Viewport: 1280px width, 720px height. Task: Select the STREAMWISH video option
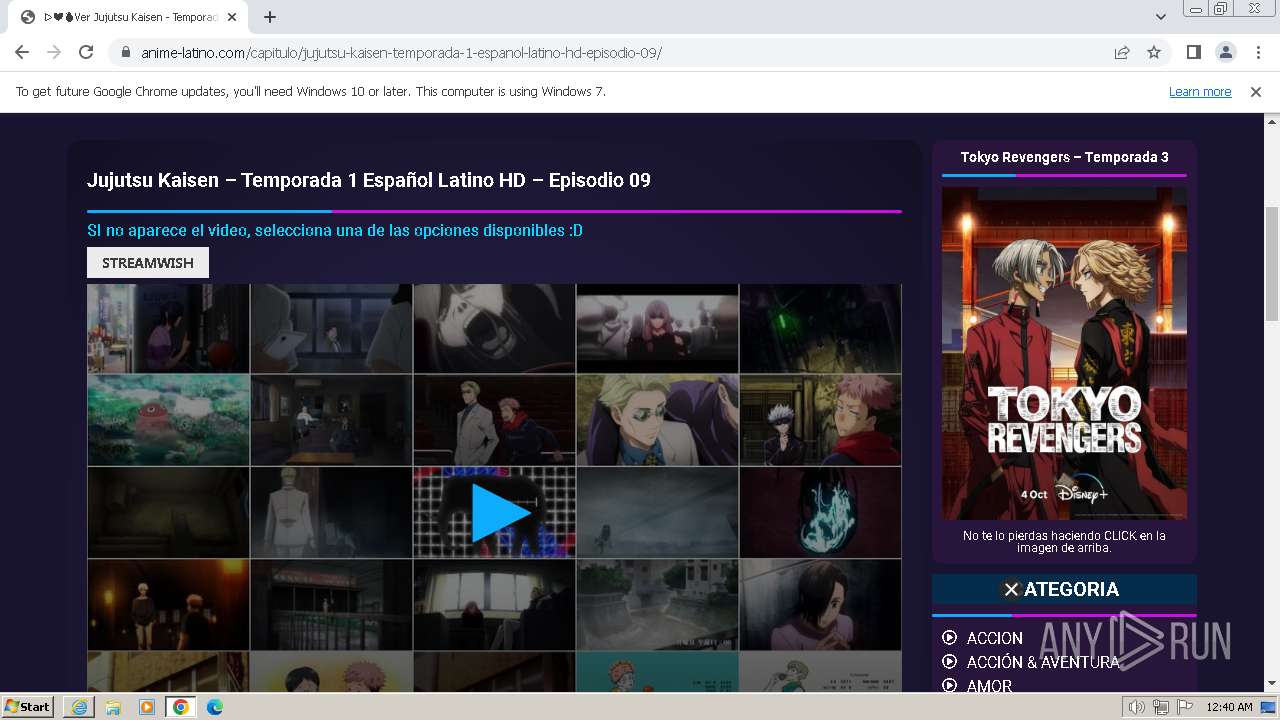[x=148, y=263]
